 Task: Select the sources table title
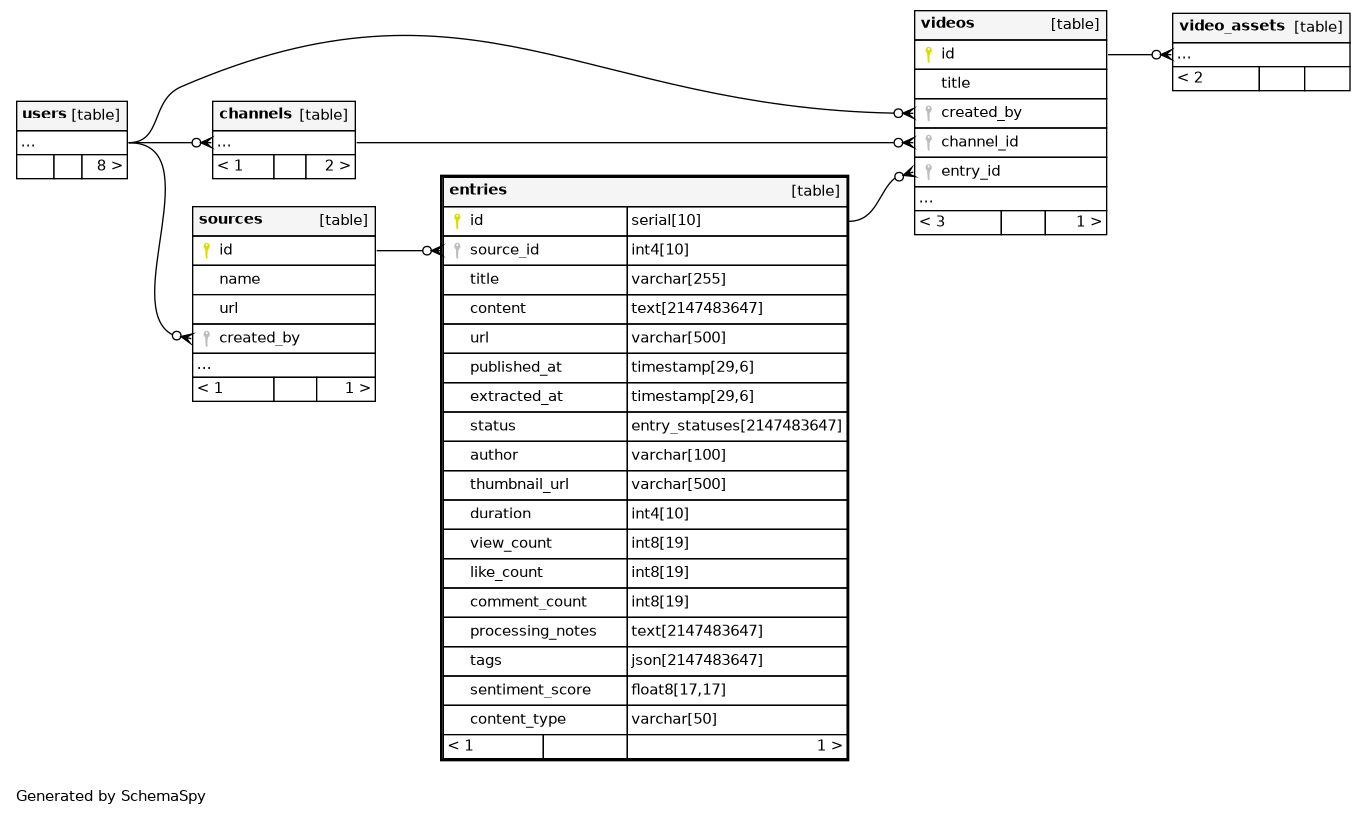(231, 219)
